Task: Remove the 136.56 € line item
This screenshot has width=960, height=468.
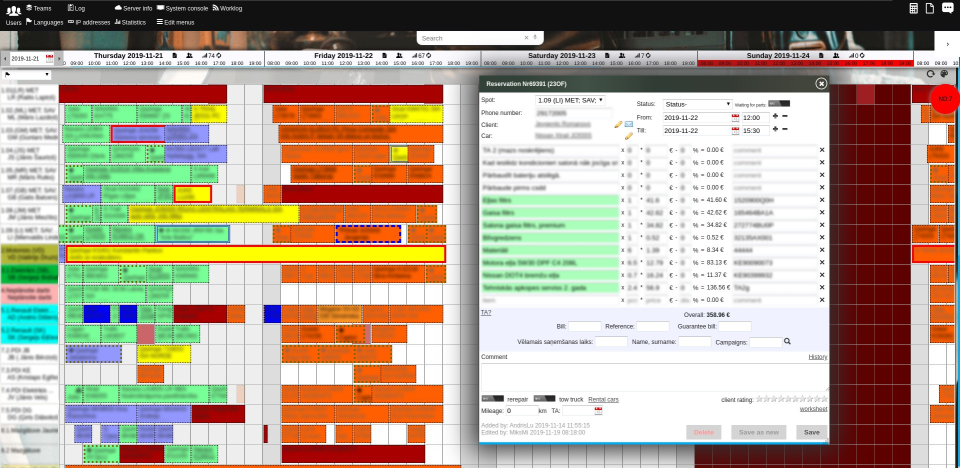Action: pos(822,288)
